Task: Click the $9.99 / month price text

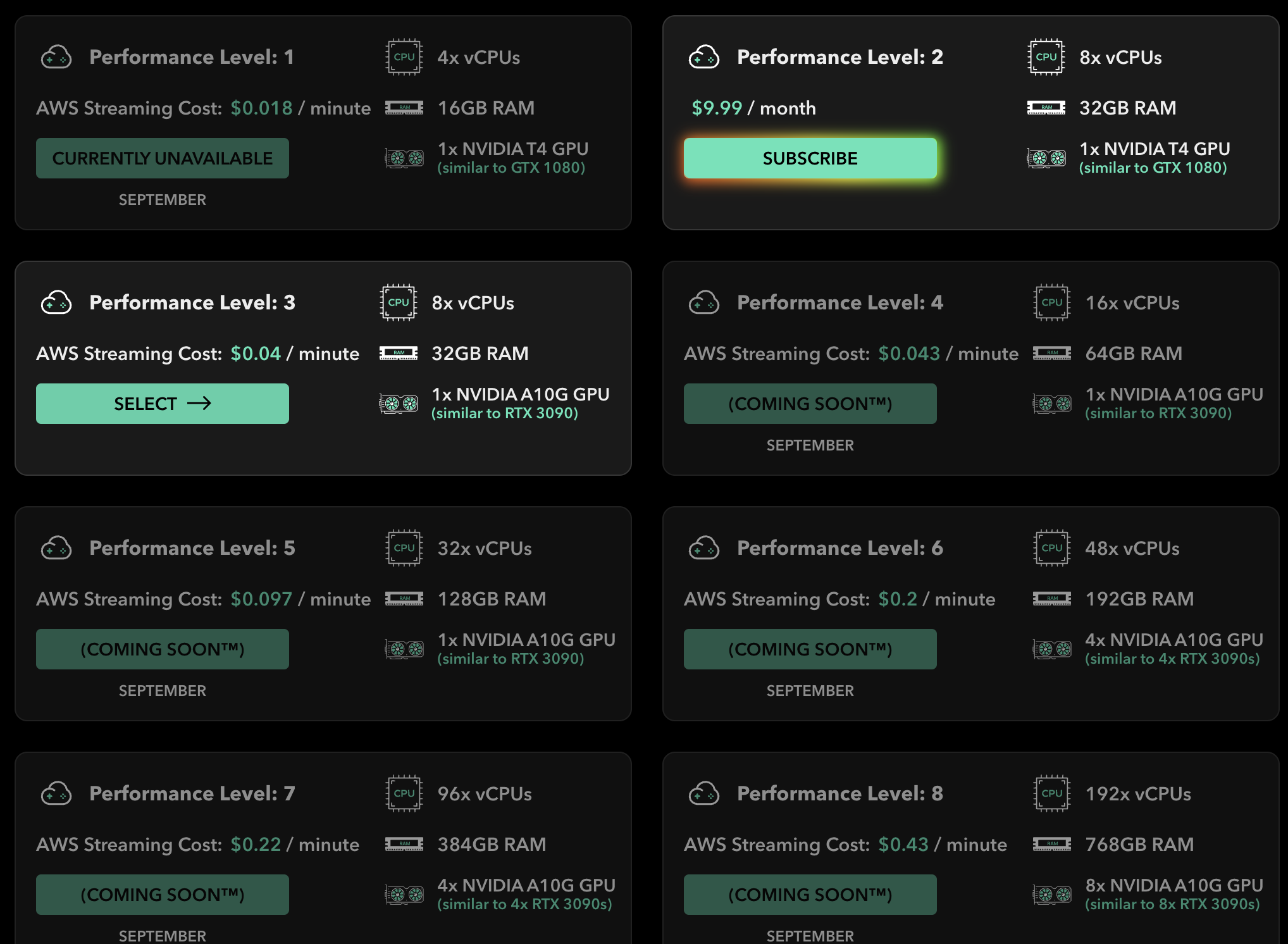Action: point(753,108)
